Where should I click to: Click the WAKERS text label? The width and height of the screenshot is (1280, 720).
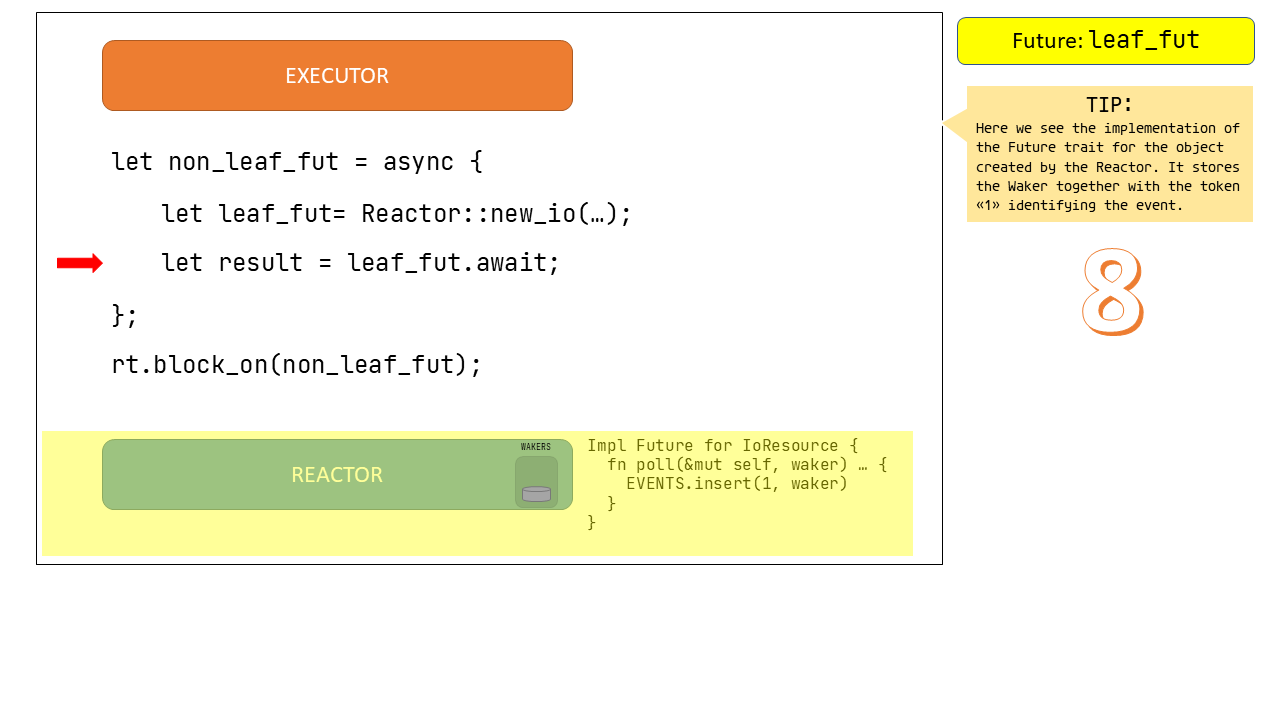coord(536,447)
